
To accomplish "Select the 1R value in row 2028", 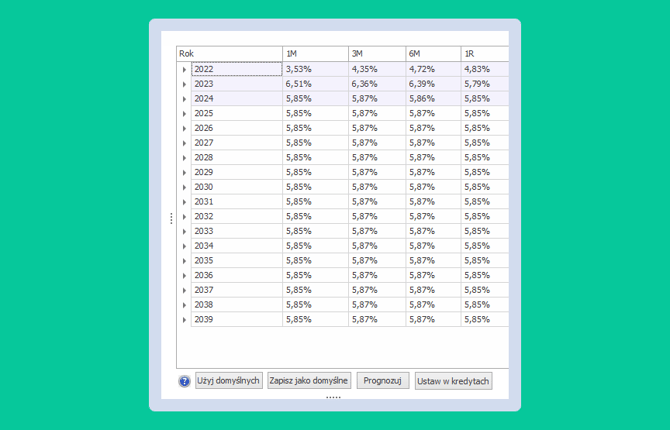I will pyautogui.click(x=485, y=158).
